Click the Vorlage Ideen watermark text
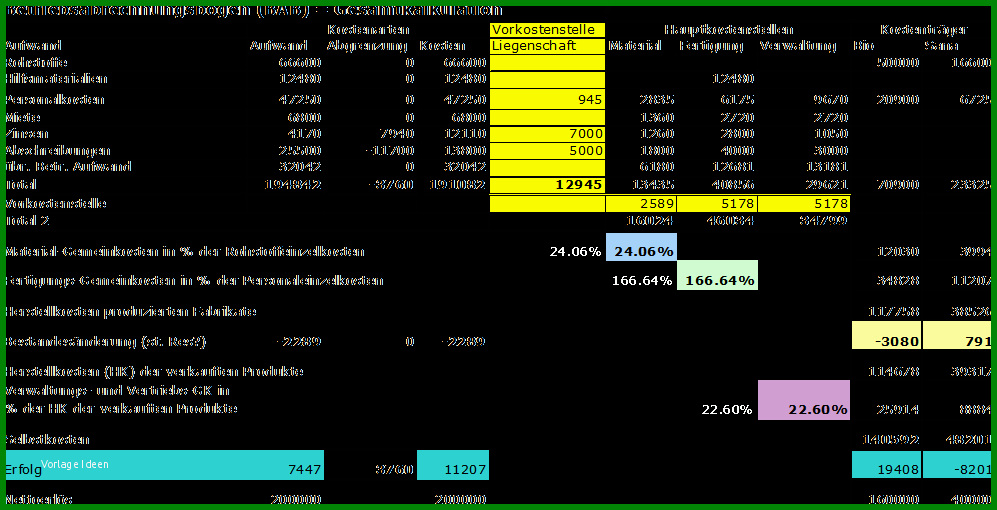997x510 pixels. coord(76,464)
